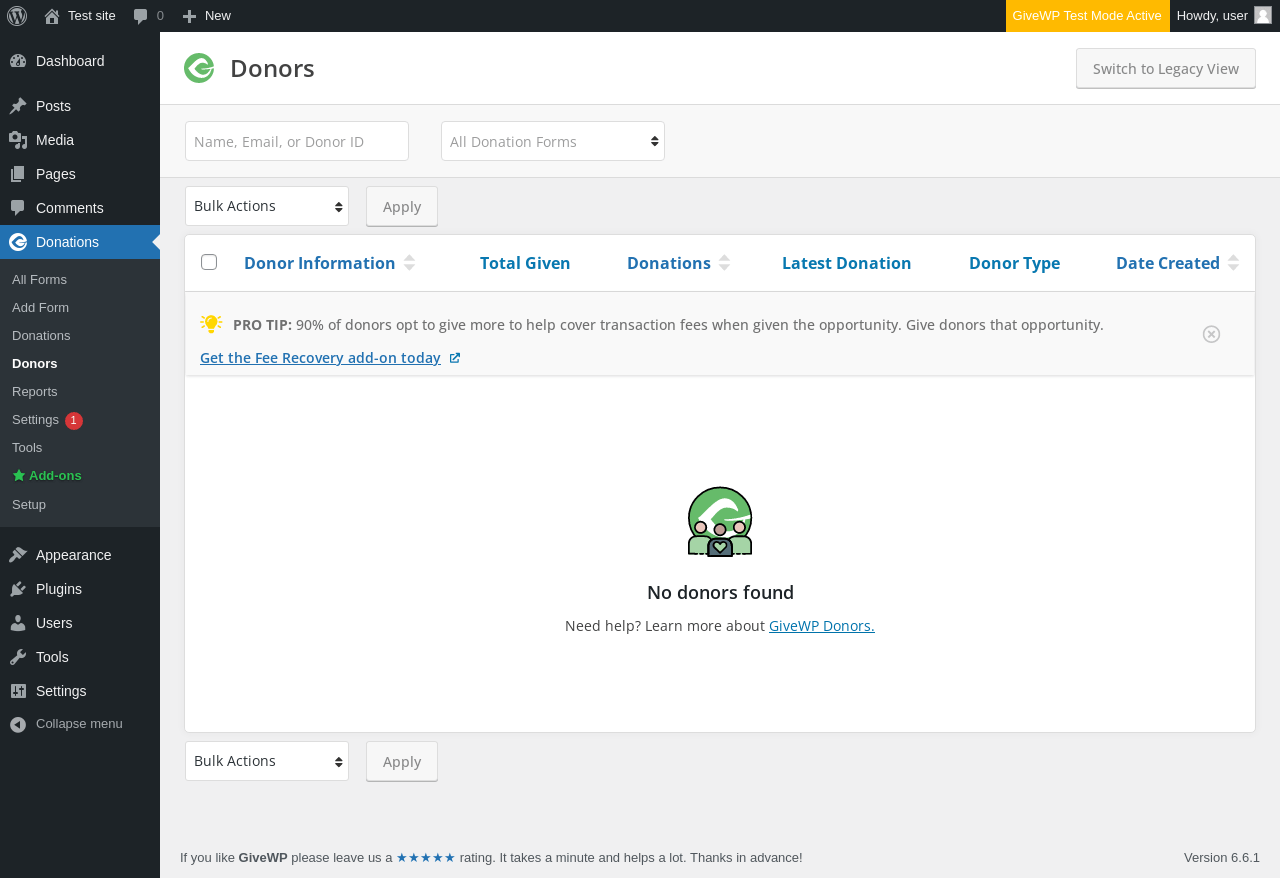
Task: Click the Plugins plug icon in sidebar
Action: 18,589
